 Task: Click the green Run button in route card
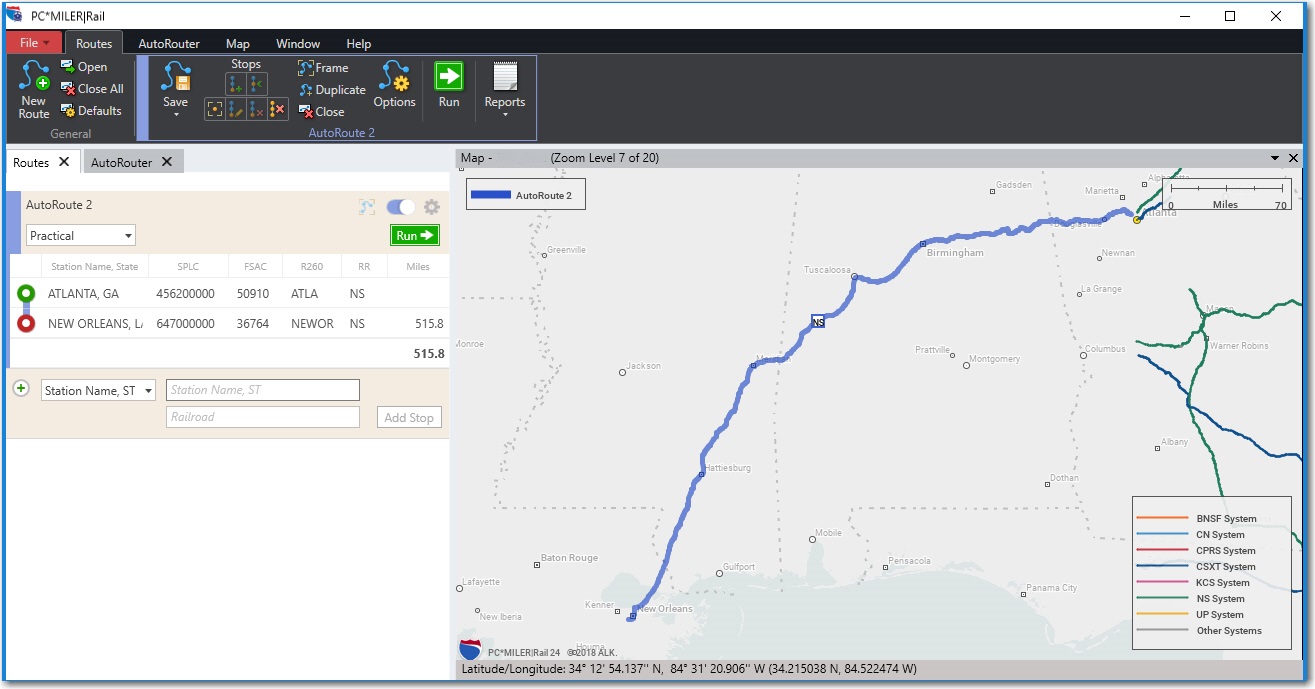[415, 235]
